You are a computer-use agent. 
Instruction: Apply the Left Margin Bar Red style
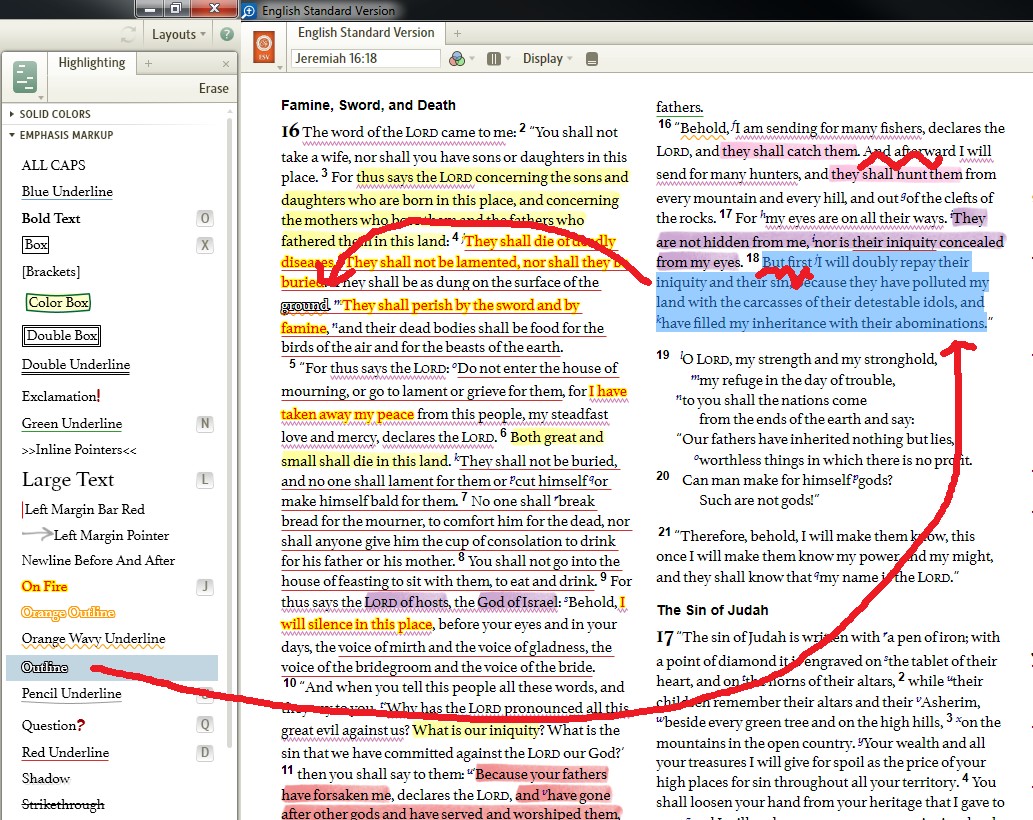click(x=84, y=509)
